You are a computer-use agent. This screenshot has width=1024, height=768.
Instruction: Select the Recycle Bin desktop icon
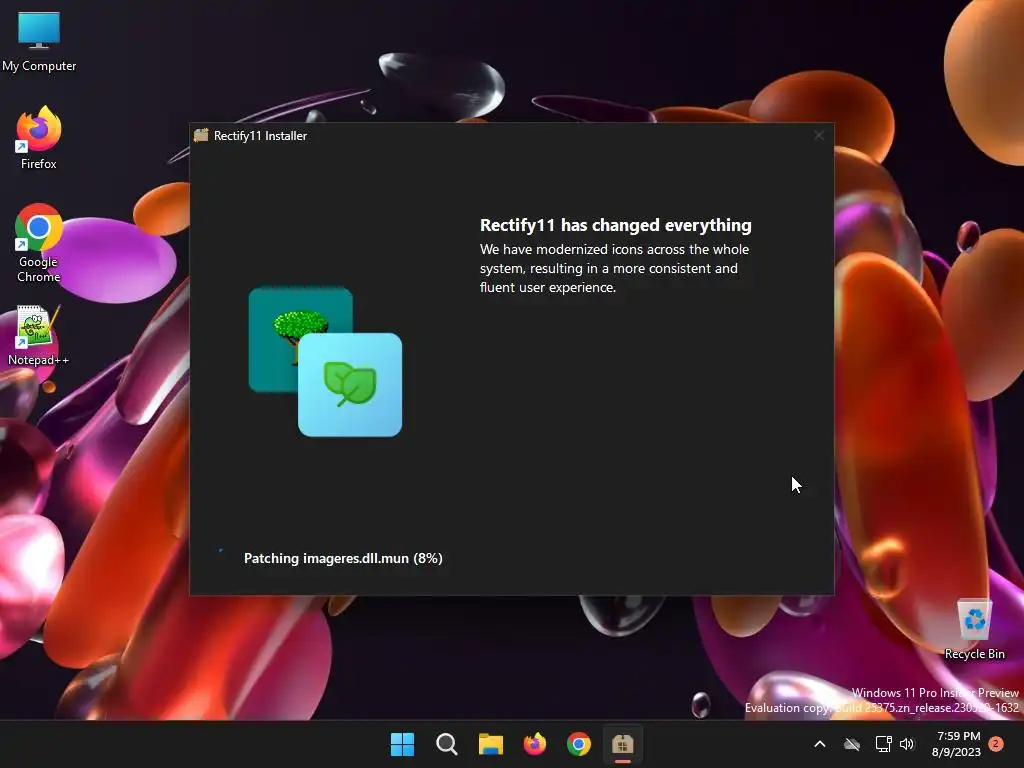click(974, 630)
